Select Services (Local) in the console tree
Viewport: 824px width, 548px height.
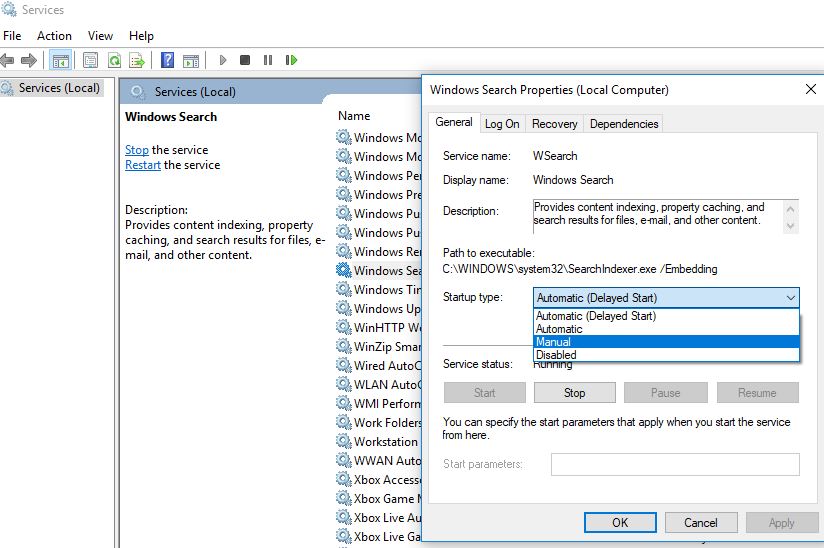coord(59,88)
